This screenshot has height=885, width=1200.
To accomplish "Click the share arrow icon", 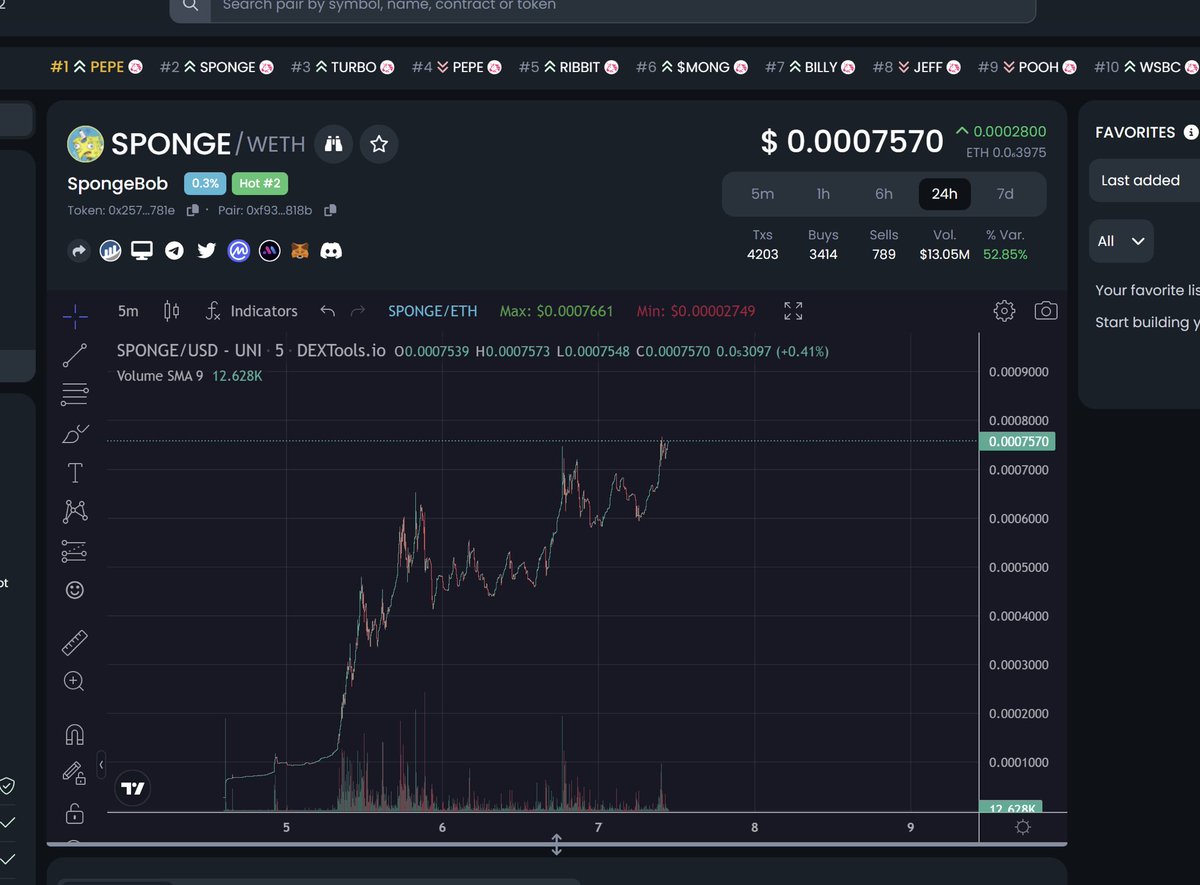I will coord(78,251).
